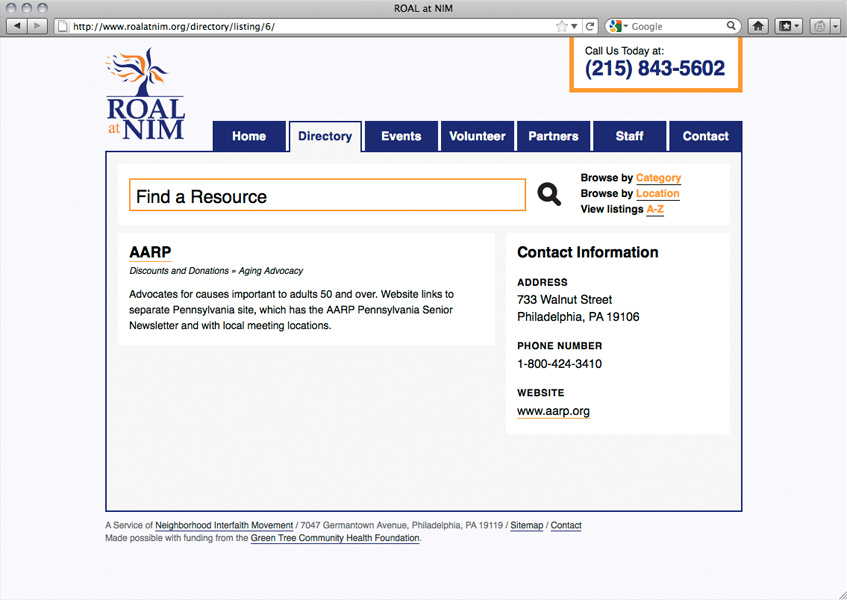The height and width of the screenshot is (600, 847).
Task: Reload the page with refresh icon
Action: pos(590,26)
